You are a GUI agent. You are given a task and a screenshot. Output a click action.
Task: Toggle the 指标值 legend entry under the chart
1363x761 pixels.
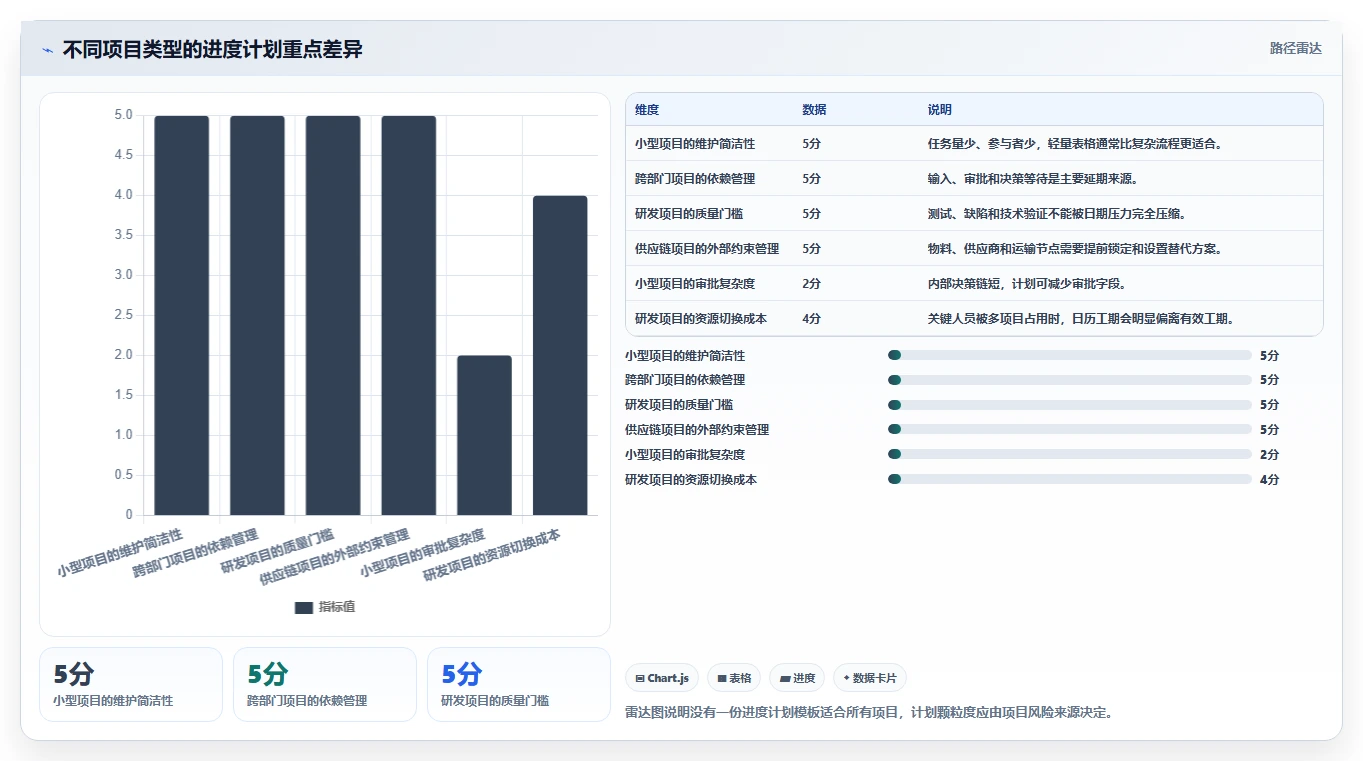click(x=325, y=607)
